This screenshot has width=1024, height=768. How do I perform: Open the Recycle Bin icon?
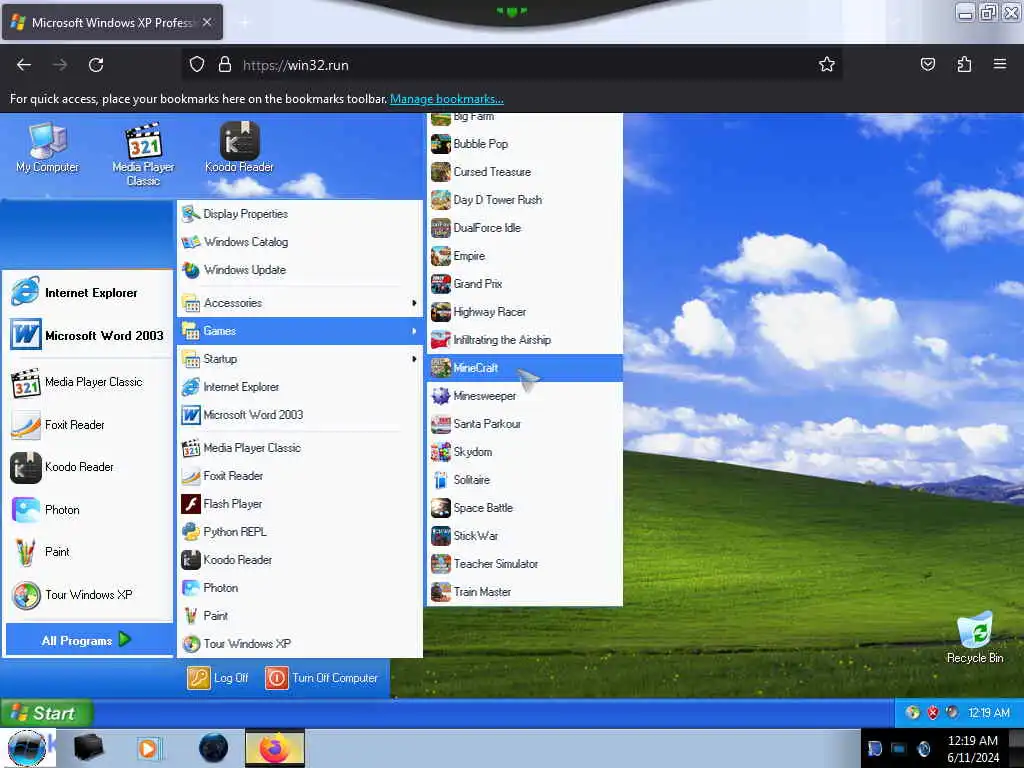[x=974, y=638]
